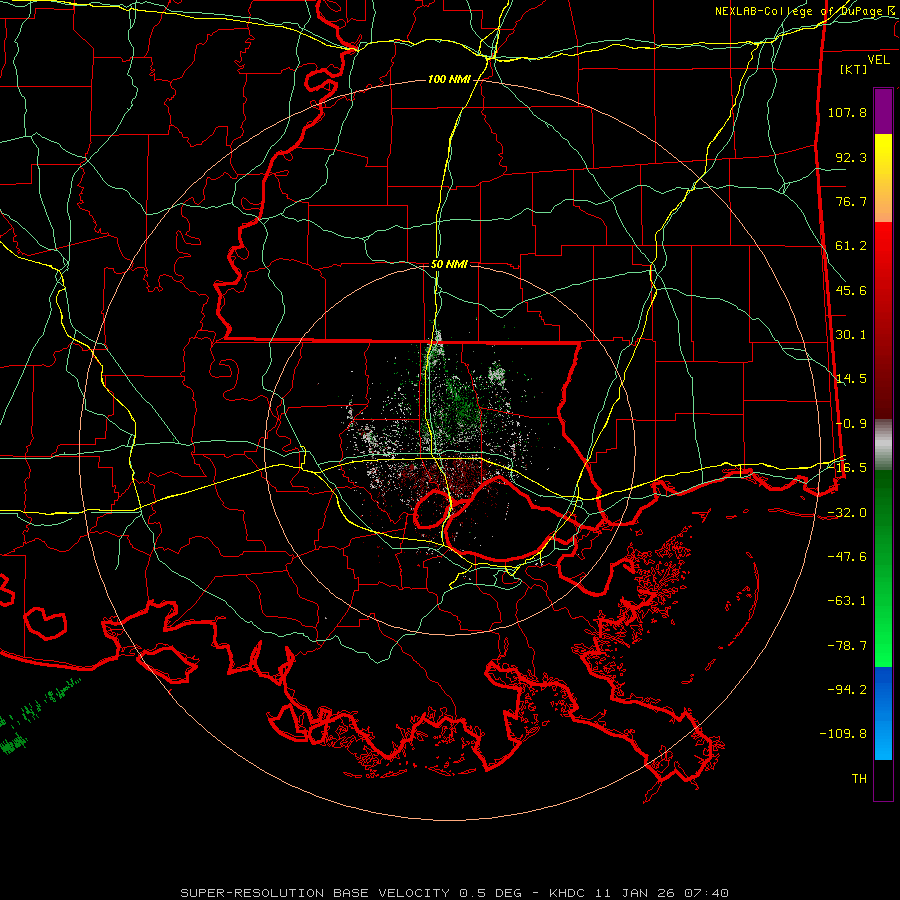Click the NEXLAB-College of DuPage title text
The image size is (900, 900).
click(x=801, y=11)
